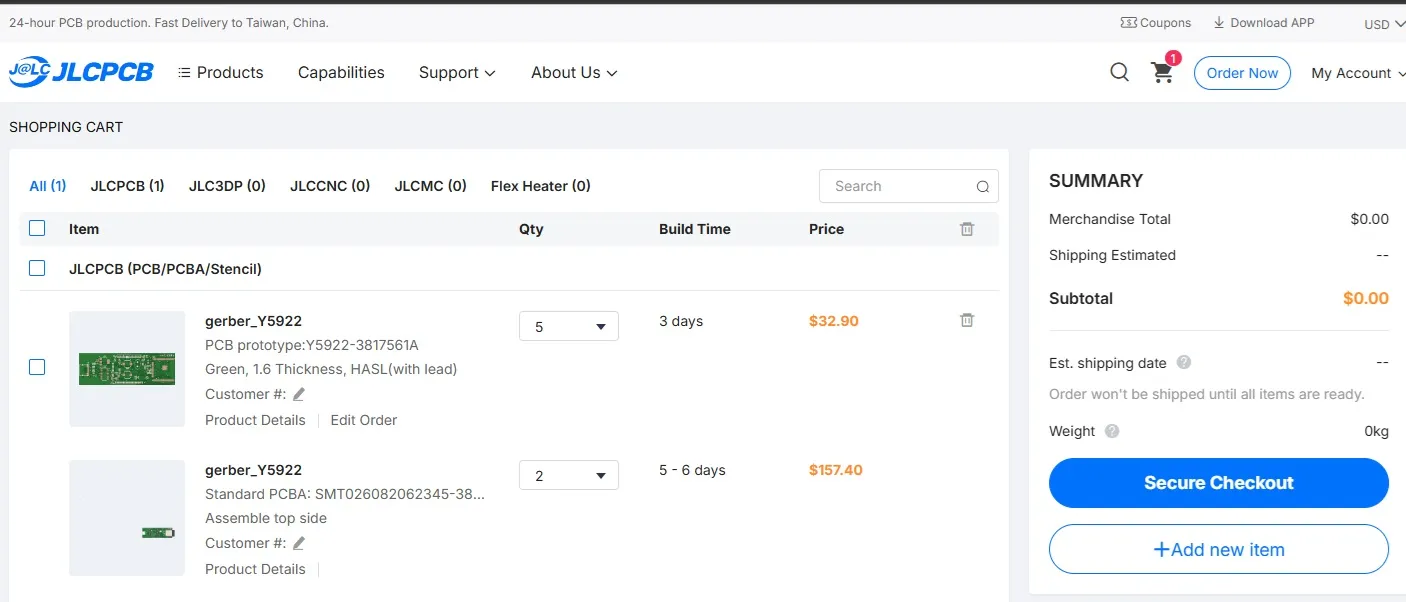Click help icon next to Weight
The height and width of the screenshot is (602, 1406).
[x=1112, y=431]
